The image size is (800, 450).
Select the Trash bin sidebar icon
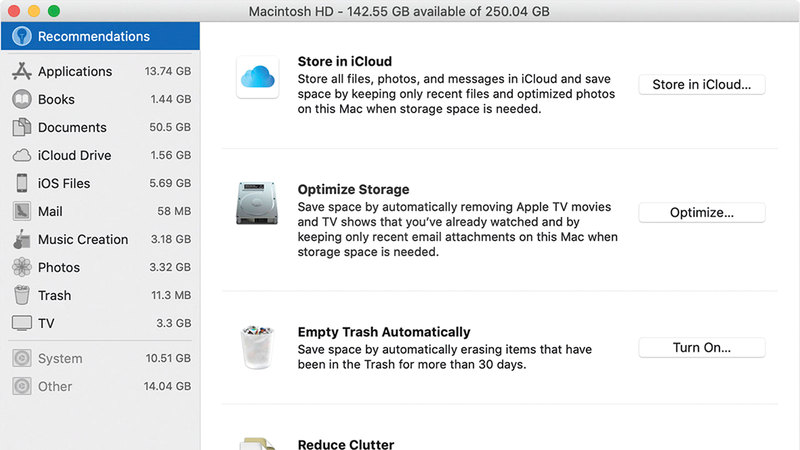[x=21, y=296]
